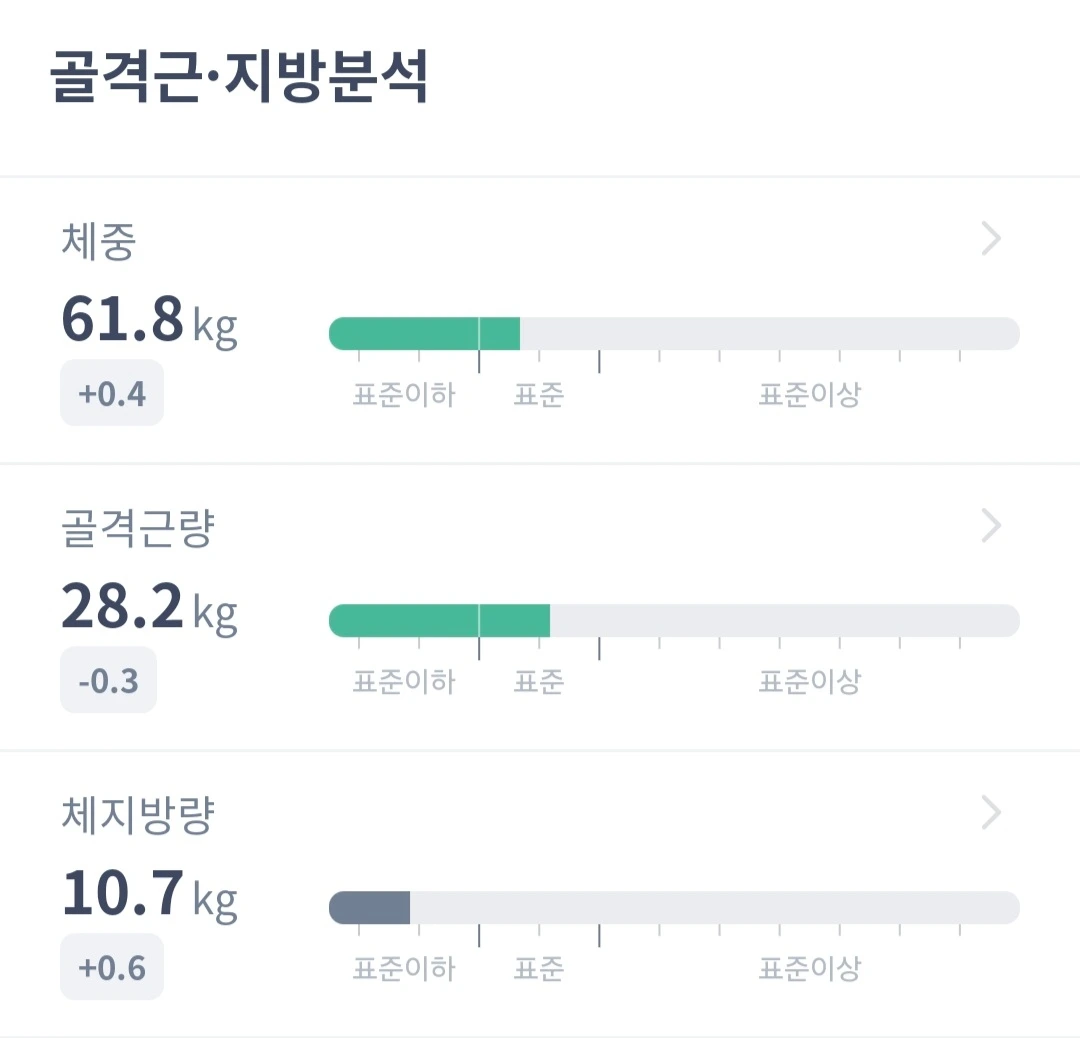This screenshot has width=1080, height=1038.
Task: Tap the -0.3 muscle change badge
Action: (x=109, y=680)
